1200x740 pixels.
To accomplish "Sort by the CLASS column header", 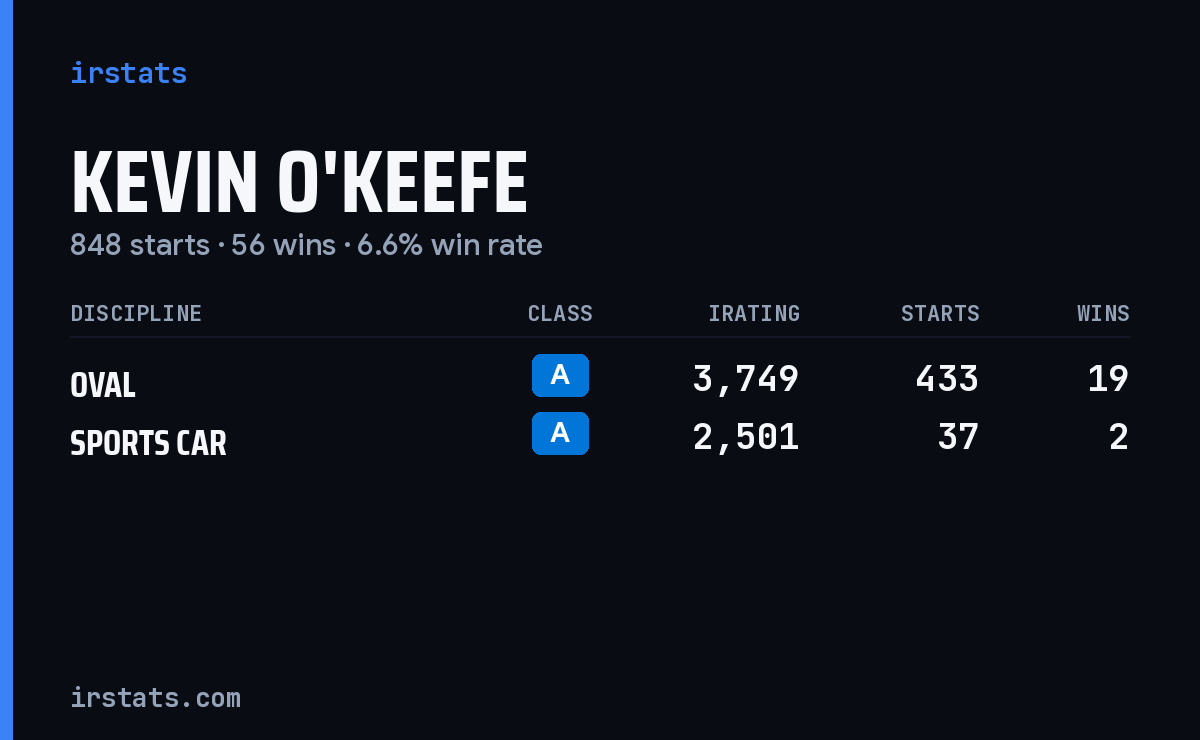I will [560, 313].
